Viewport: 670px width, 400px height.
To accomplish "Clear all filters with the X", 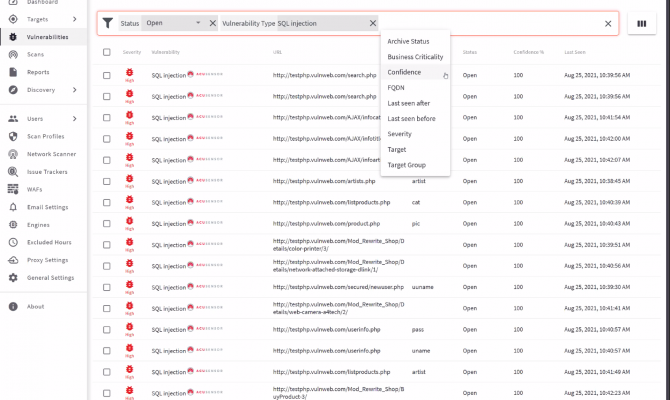I will [x=608, y=24].
